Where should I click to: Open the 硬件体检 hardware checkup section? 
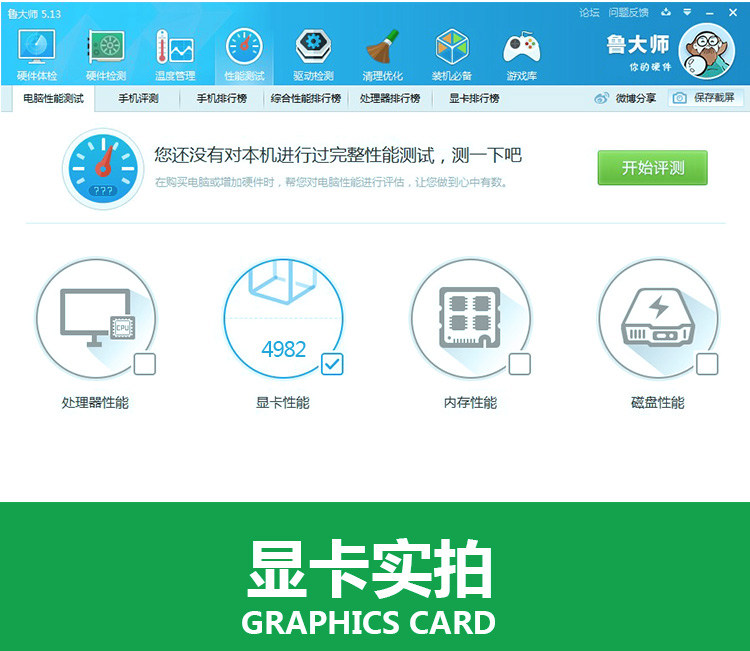tap(37, 54)
